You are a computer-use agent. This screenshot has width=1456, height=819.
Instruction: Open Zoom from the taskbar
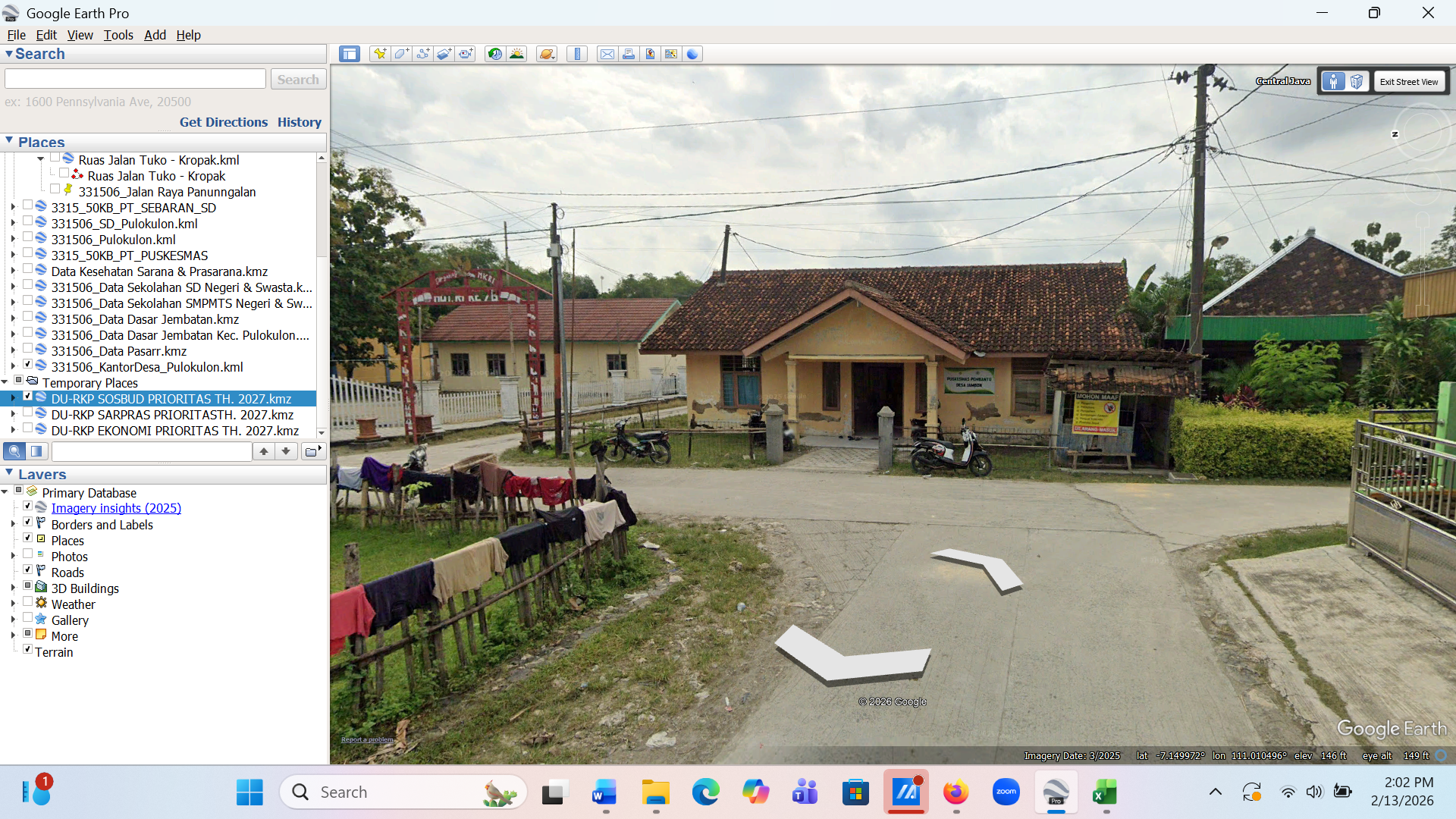[1006, 792]
